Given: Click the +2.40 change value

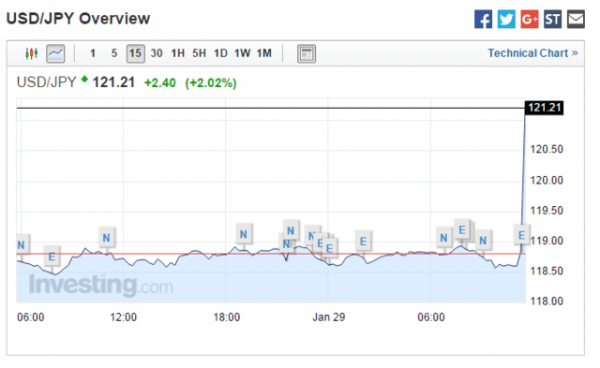Looking at the screenshot, I should pos(160,83).
